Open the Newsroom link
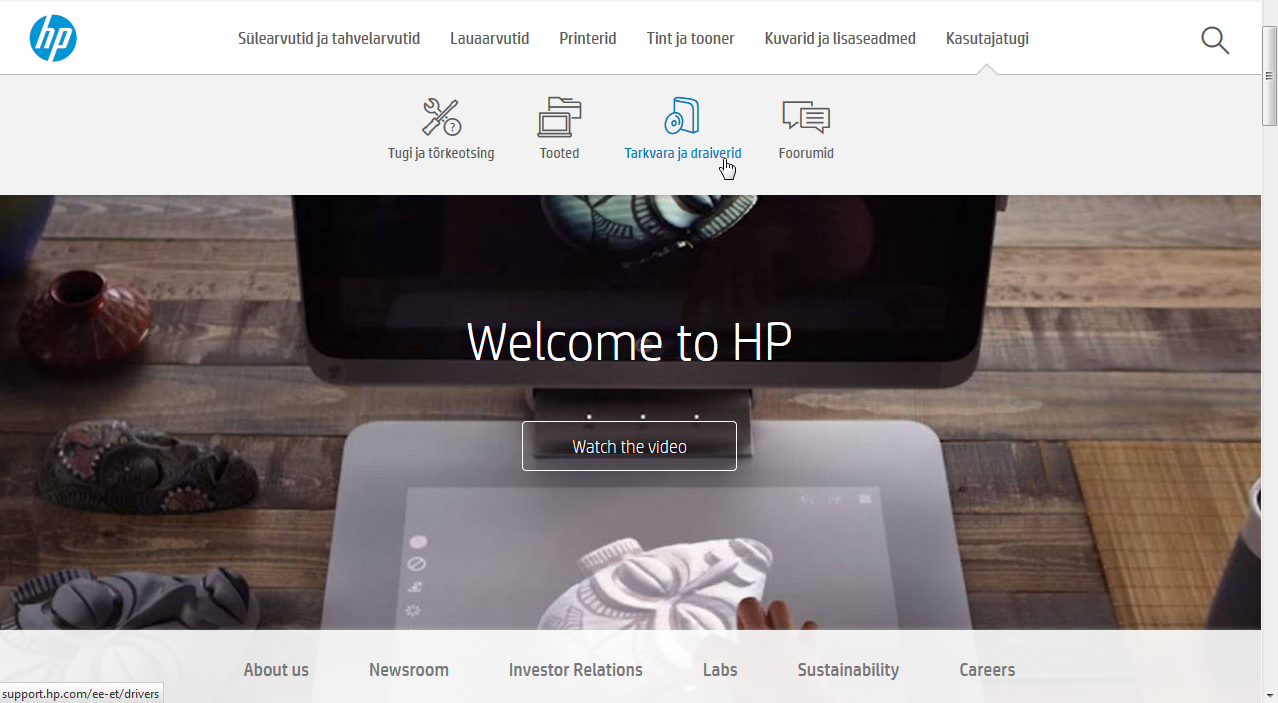The width and height of the screenshot is (1278, 703). pyautogui.click(x=409, y=670)
